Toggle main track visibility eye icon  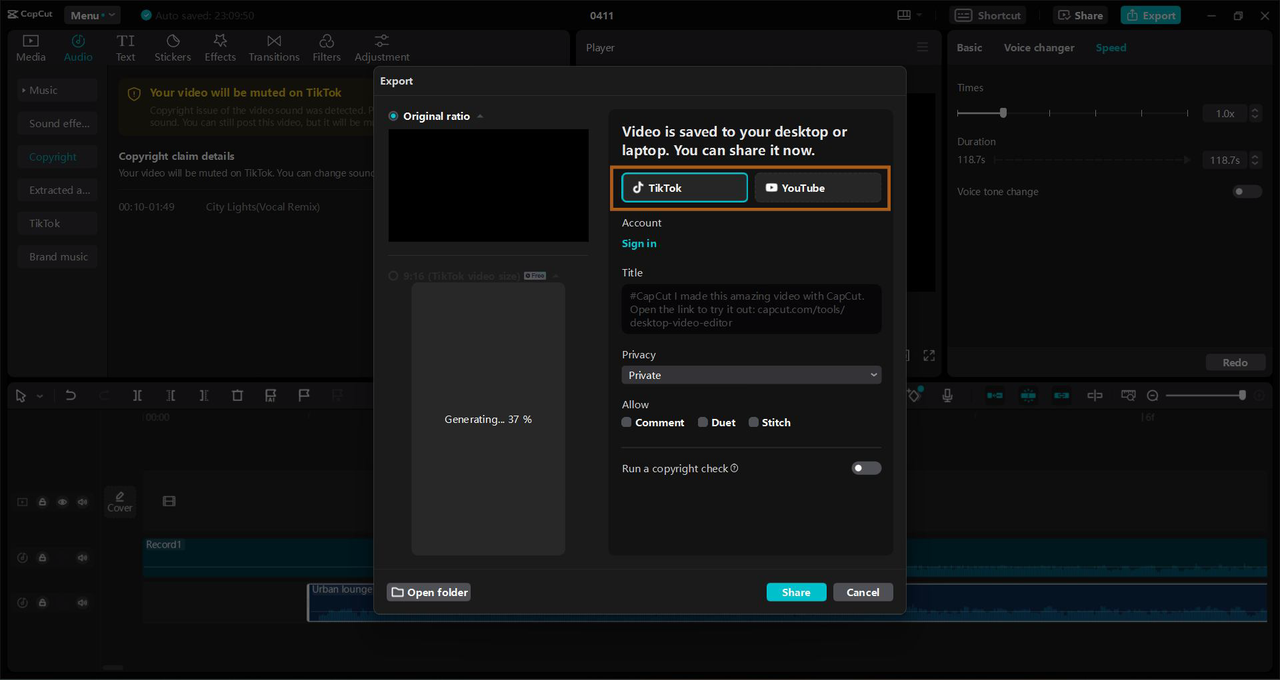(x=62, y=502)
